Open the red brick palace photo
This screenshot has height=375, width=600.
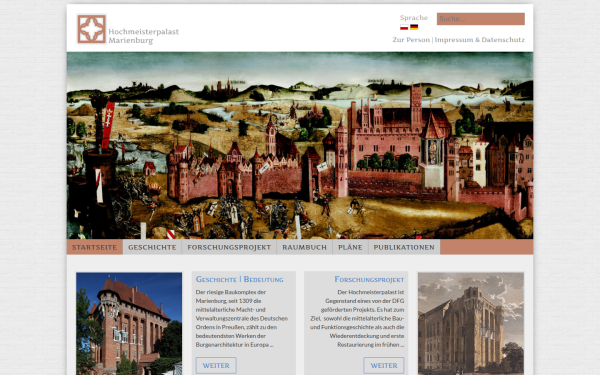[x=129, y=324]
